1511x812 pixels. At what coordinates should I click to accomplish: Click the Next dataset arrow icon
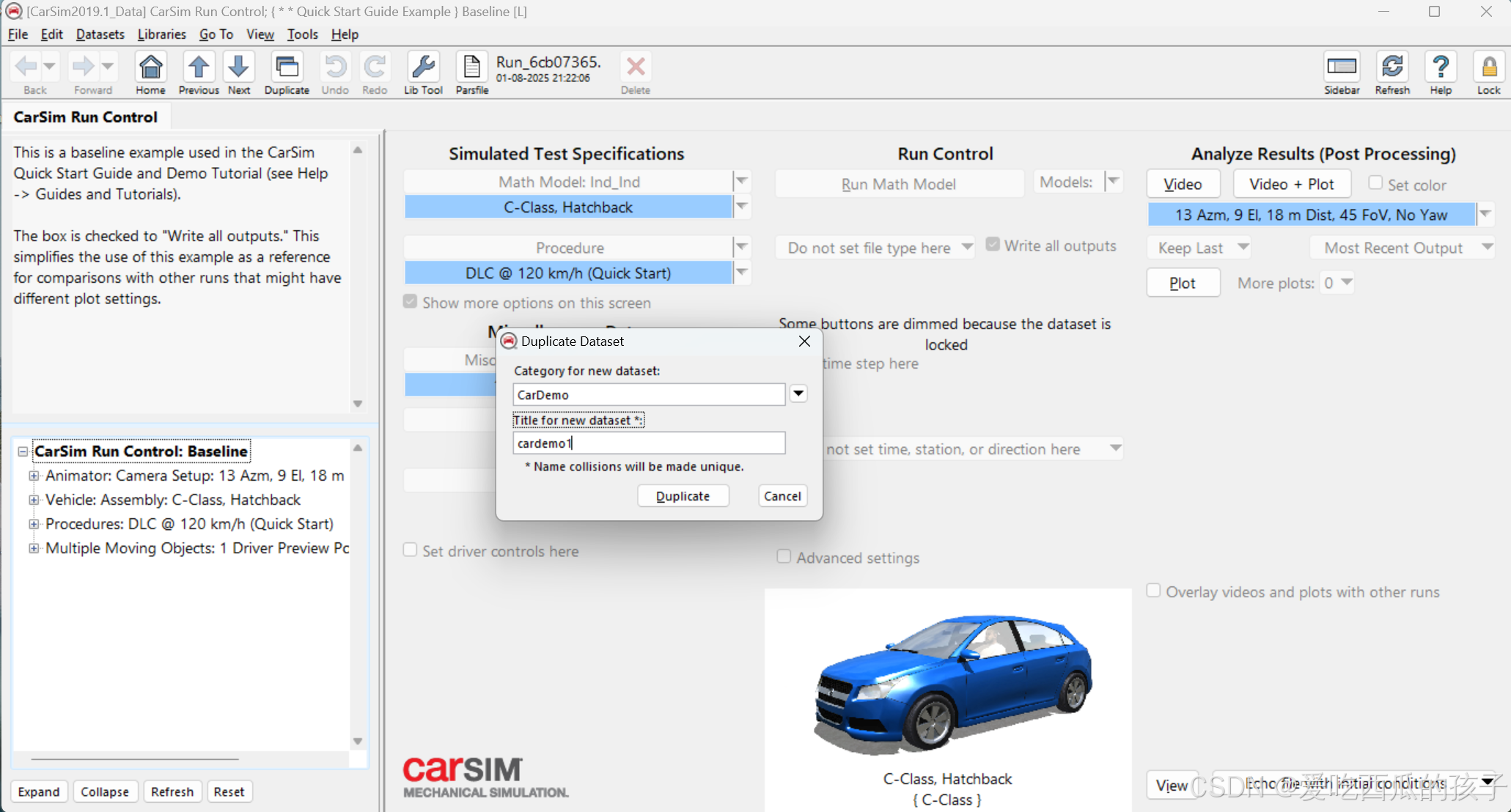238,68
